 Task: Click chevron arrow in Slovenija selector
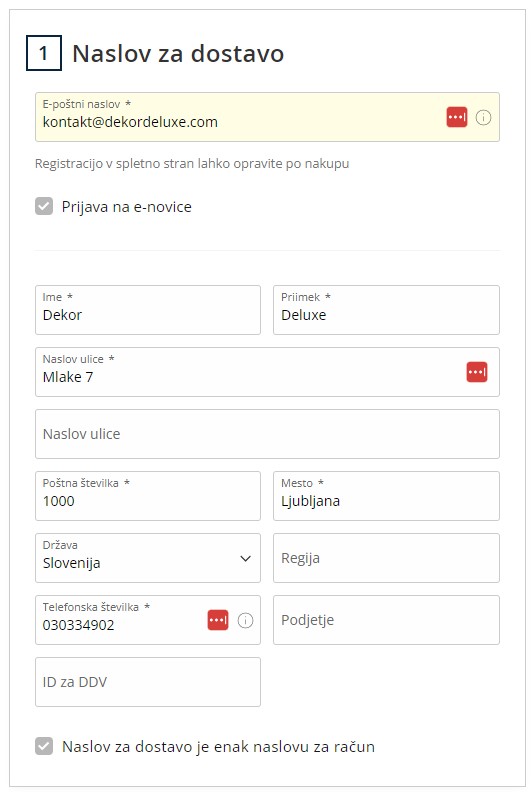[x=246, y=559]
